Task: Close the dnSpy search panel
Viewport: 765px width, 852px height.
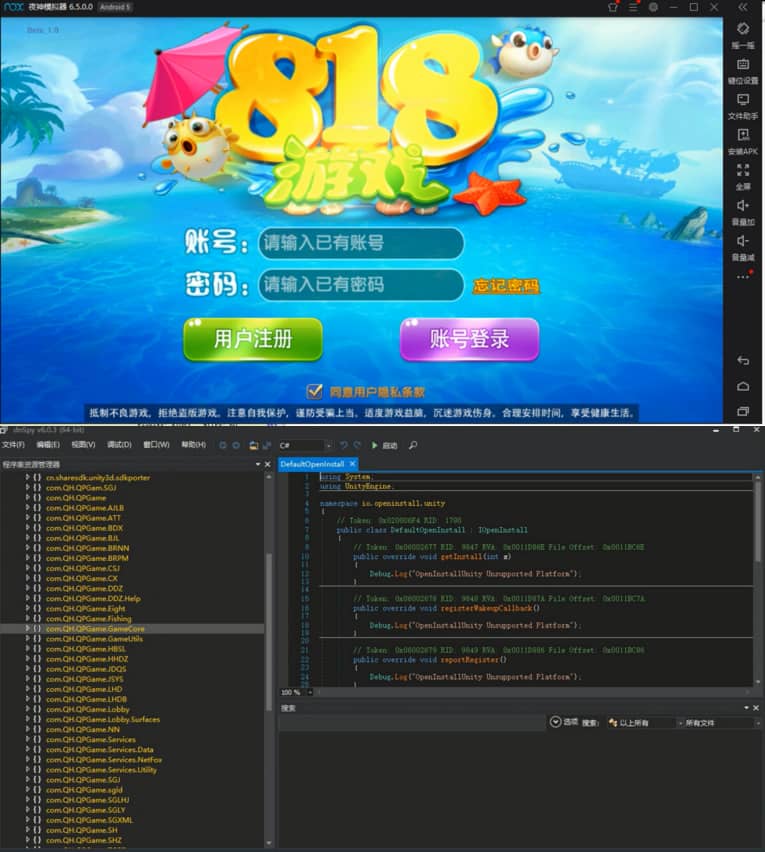Action: pos(756,707)
